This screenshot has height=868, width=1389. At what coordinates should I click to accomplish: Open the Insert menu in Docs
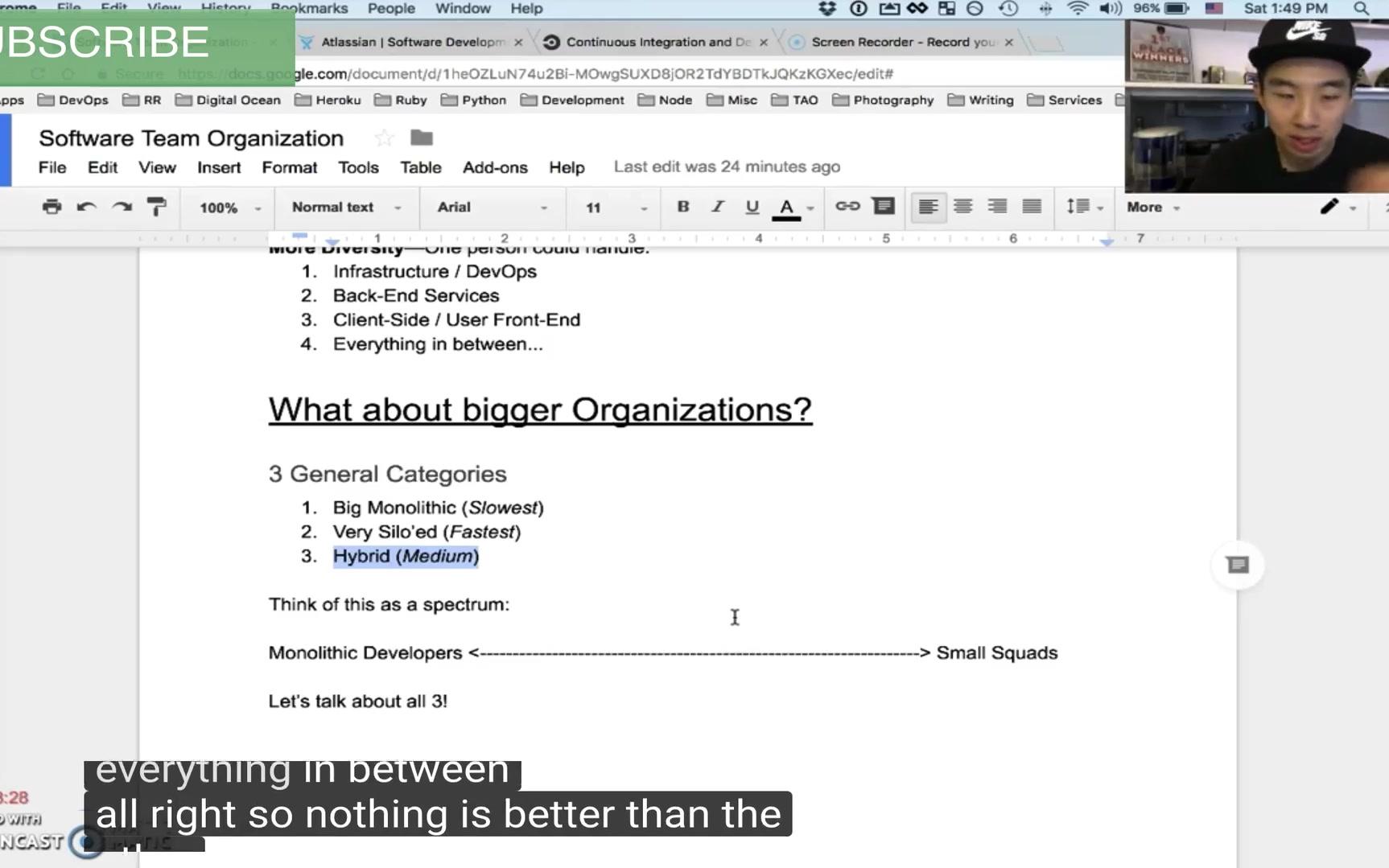pos(219,167)
